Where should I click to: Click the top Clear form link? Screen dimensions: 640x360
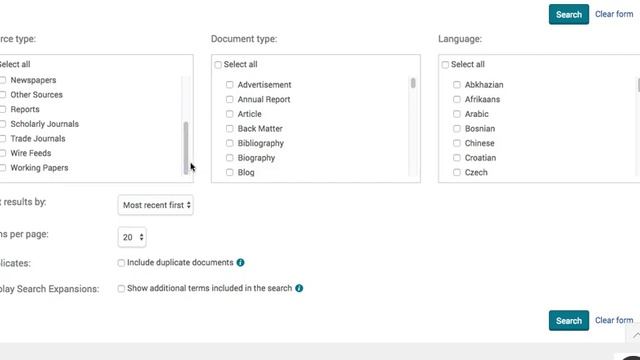coord(614,14)
